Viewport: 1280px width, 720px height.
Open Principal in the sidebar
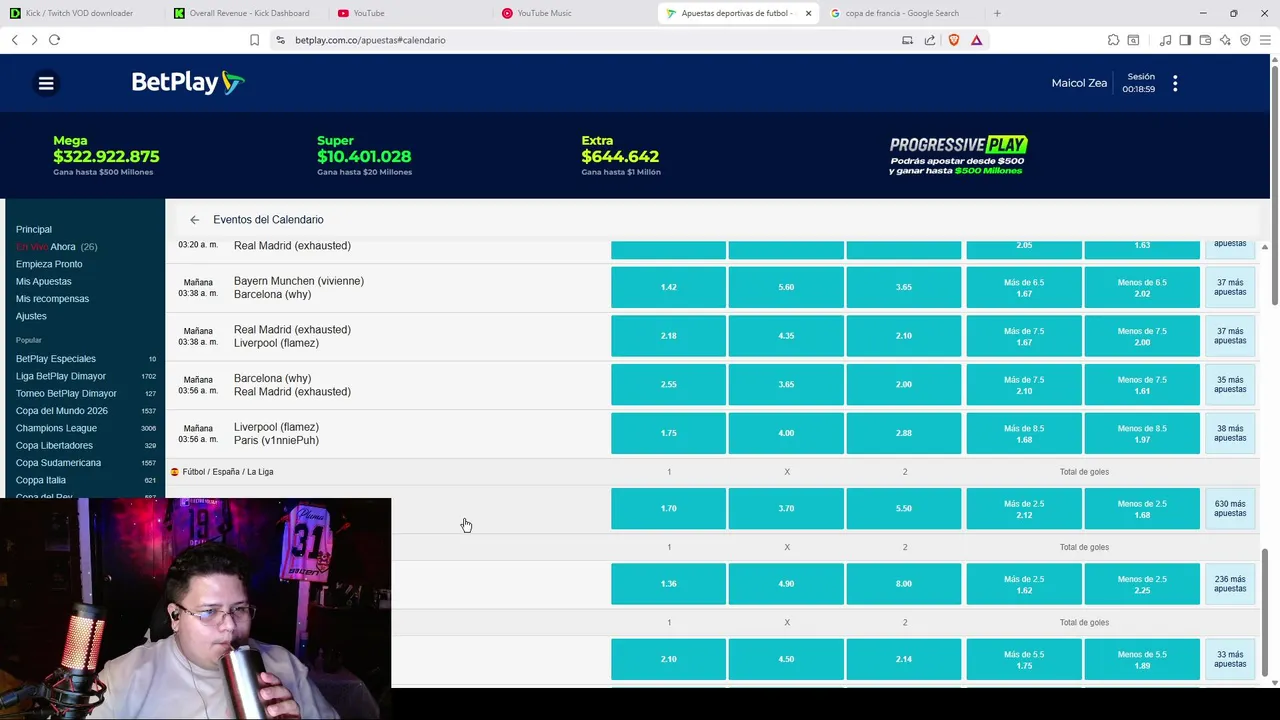coord(34,229)
